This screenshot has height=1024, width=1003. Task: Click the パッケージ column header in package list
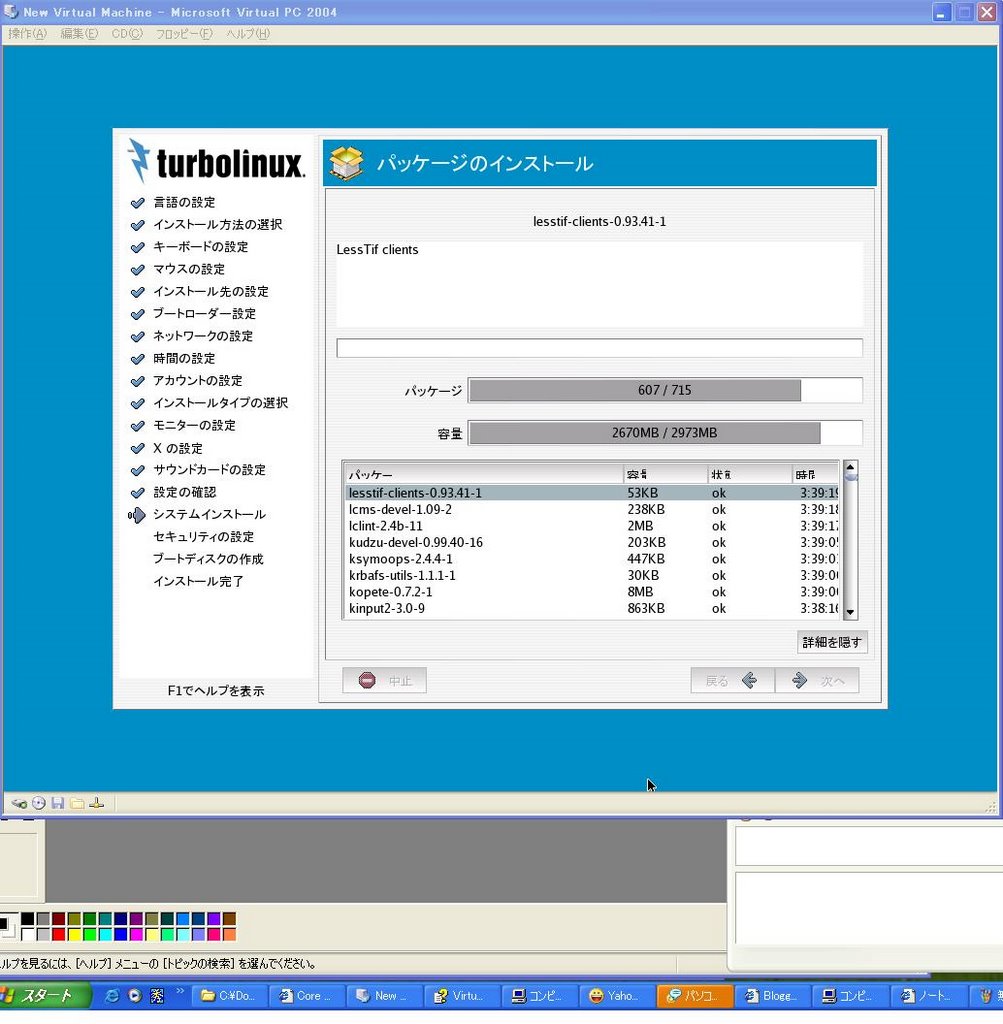point(483,474)
